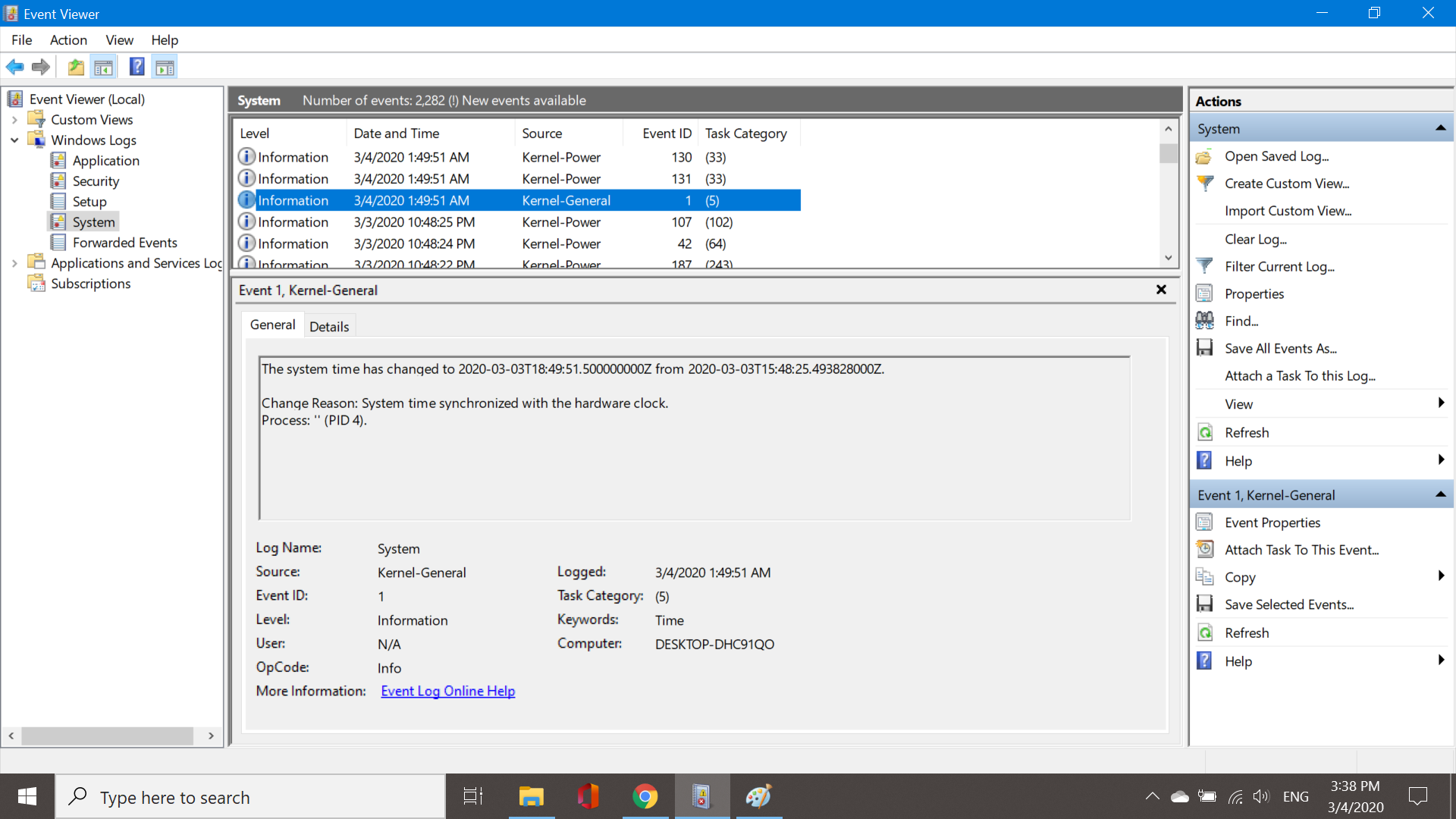
Task: Open Google Chrome from the taskbar
Action: pyautogui.click(x=645, y=796)
